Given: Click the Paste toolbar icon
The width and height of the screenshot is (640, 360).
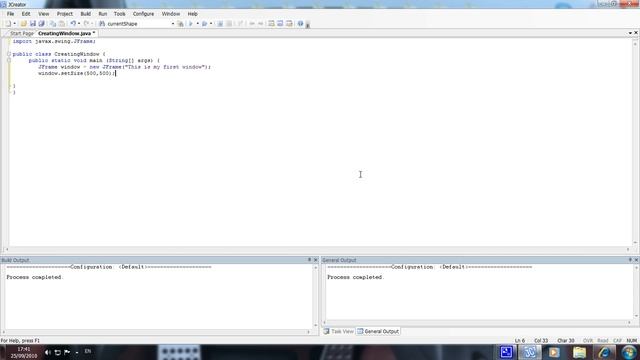Looking at the screenshot, I should click(x=62, y=24).
